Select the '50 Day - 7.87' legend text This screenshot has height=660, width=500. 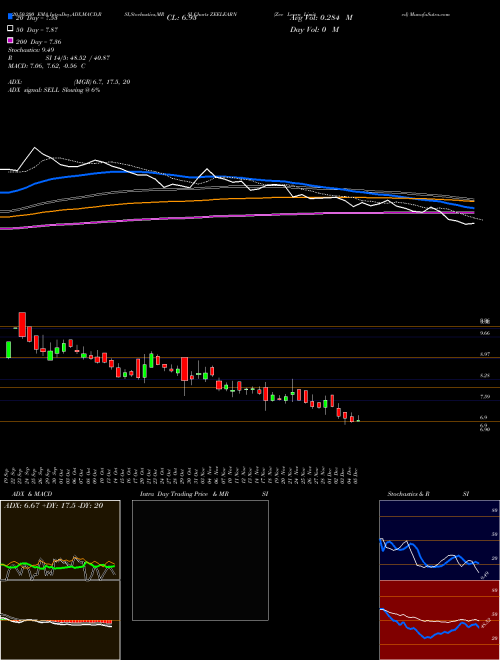pyautogui.click(x=37, y=29)
